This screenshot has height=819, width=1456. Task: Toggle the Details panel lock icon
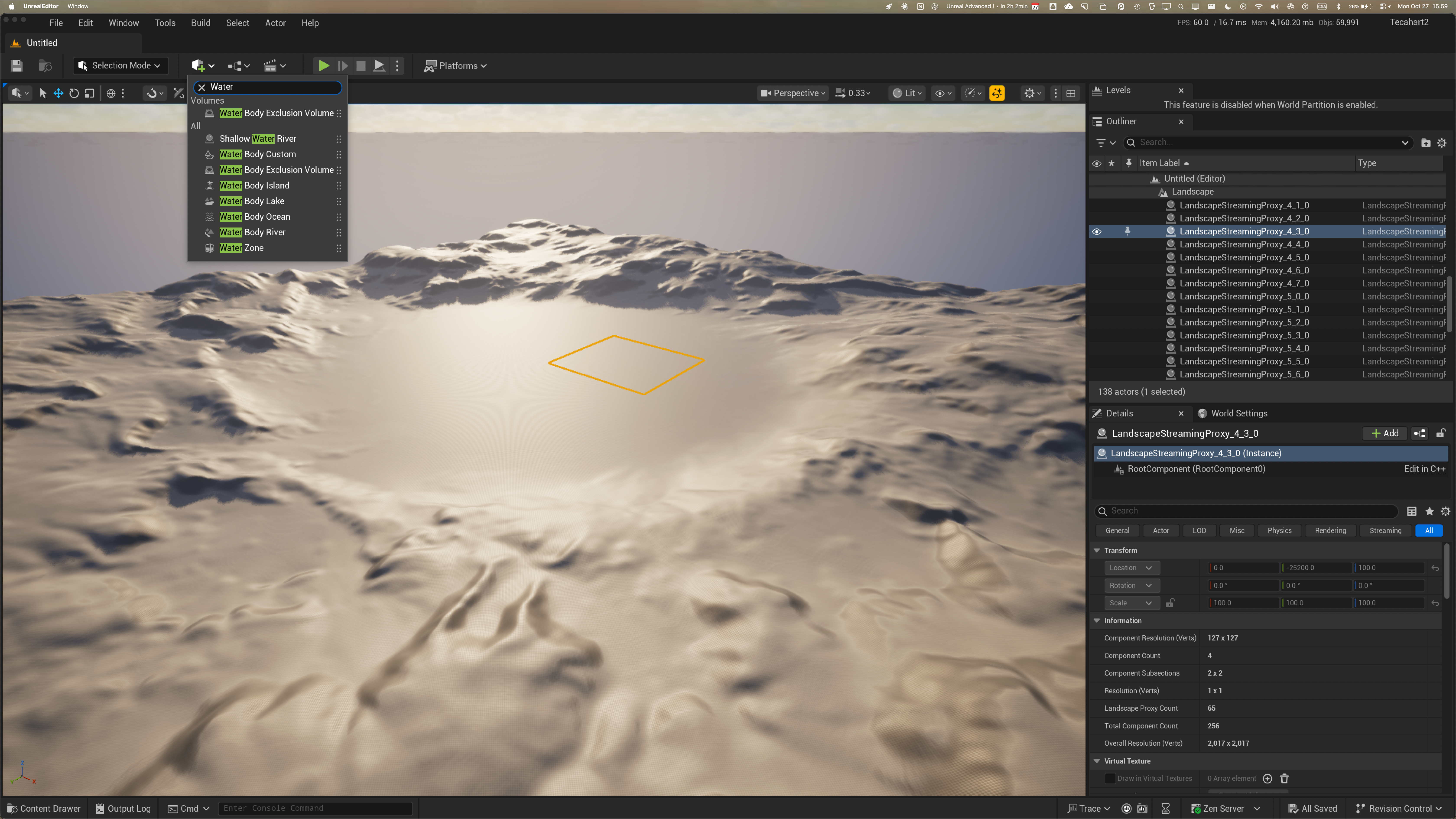[1441, 434]
